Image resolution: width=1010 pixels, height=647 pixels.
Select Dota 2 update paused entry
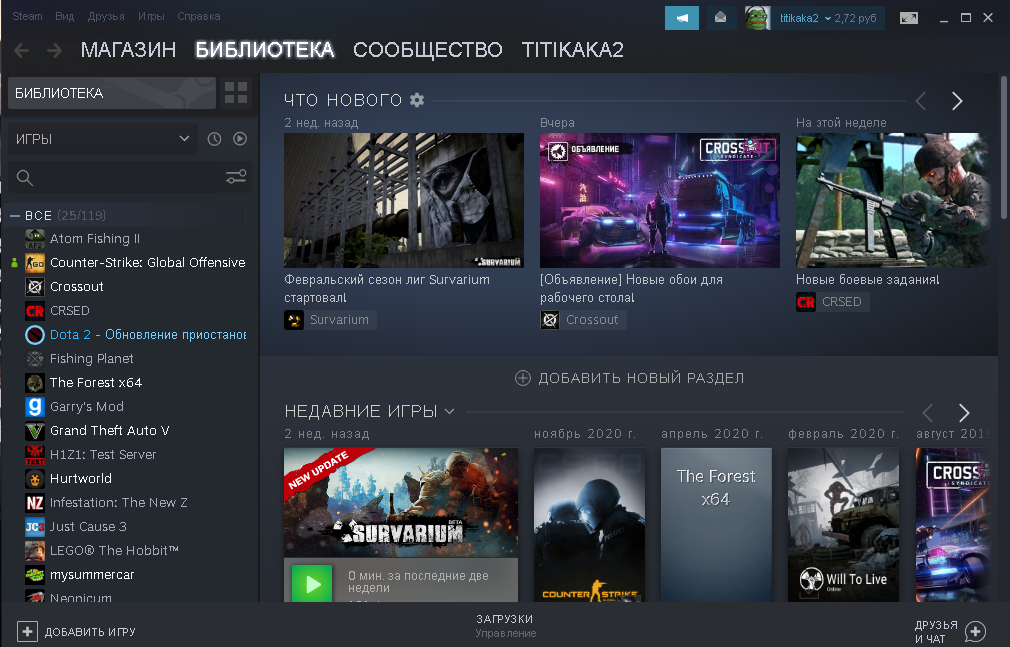[x=148, y=335]
